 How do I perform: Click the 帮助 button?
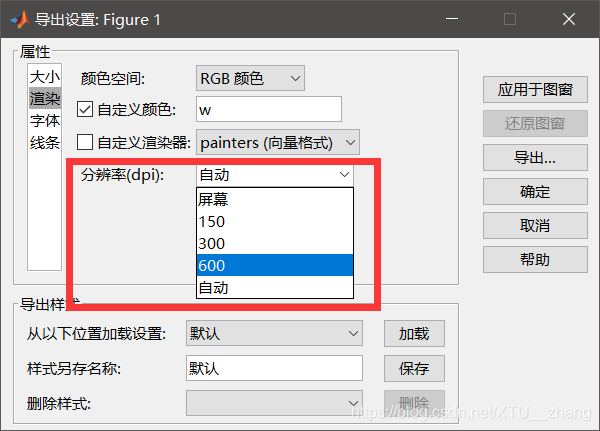point(535,260)
